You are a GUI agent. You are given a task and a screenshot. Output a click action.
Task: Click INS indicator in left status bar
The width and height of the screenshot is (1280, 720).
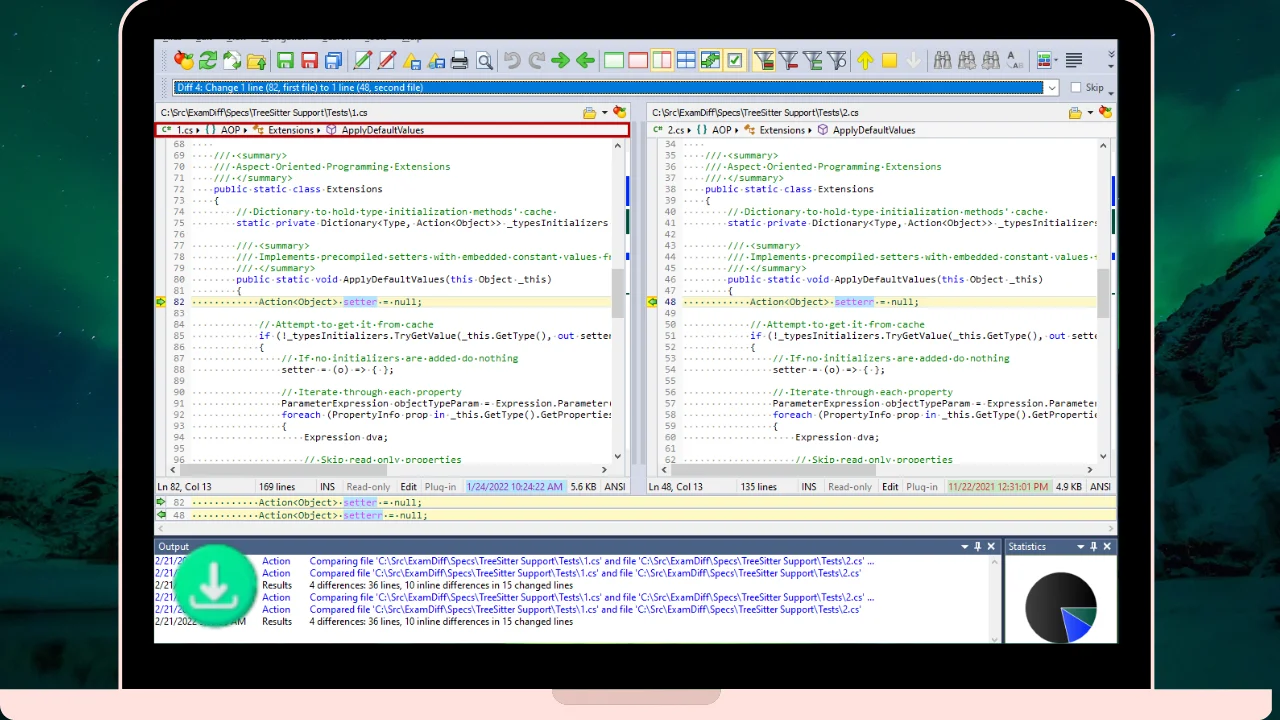[x=328, y=487]
